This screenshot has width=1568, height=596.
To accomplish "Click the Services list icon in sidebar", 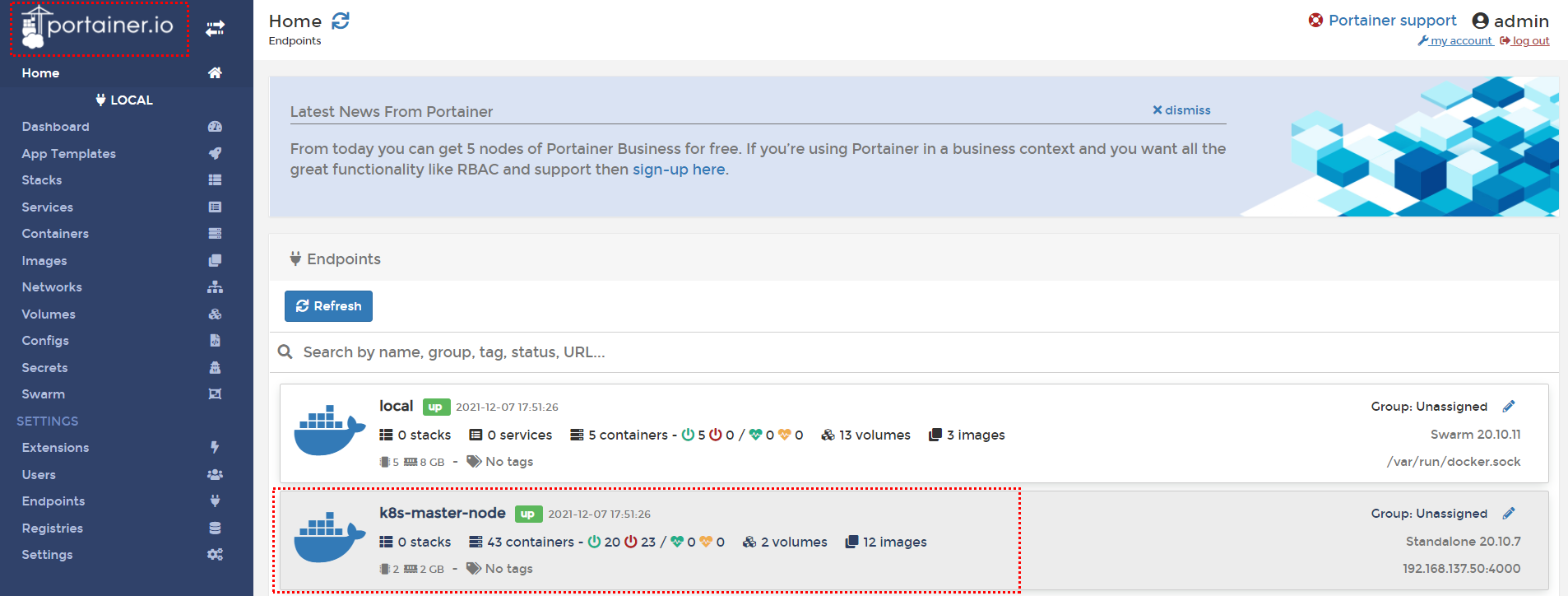I will 215,207.
